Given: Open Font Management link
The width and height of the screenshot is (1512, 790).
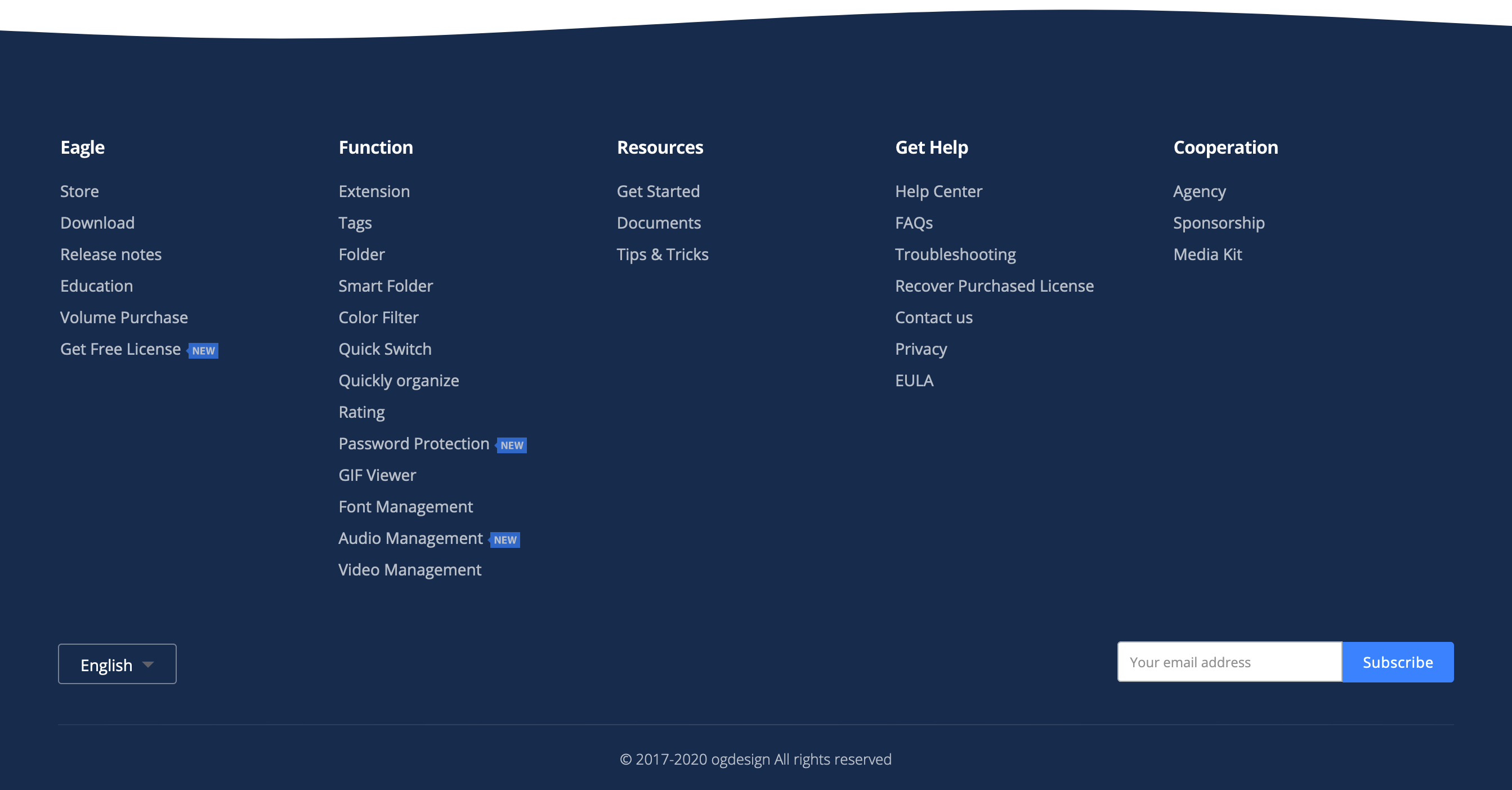Looking at the screenshot, I should (x=406, y=507).
